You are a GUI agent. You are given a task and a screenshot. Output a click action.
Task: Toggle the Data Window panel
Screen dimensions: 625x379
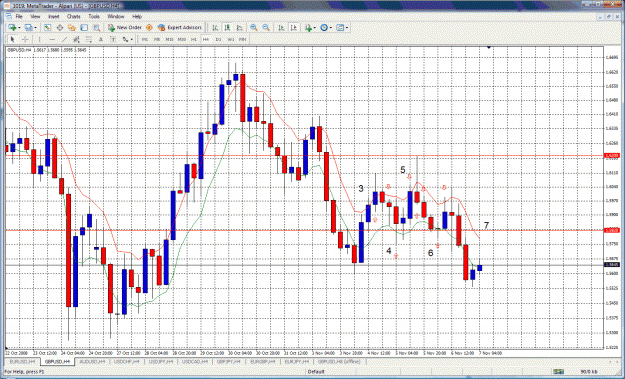click(59, 27)
